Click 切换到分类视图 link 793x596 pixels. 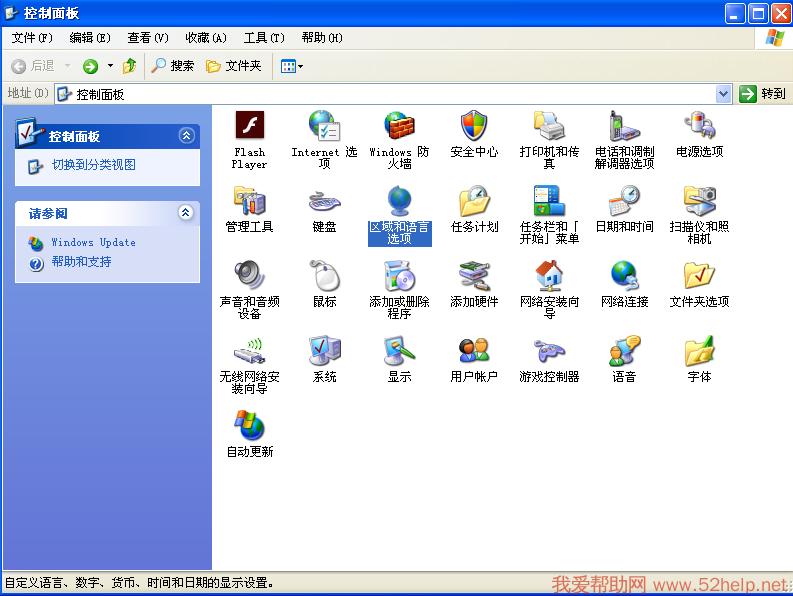[x=93, y=165]
